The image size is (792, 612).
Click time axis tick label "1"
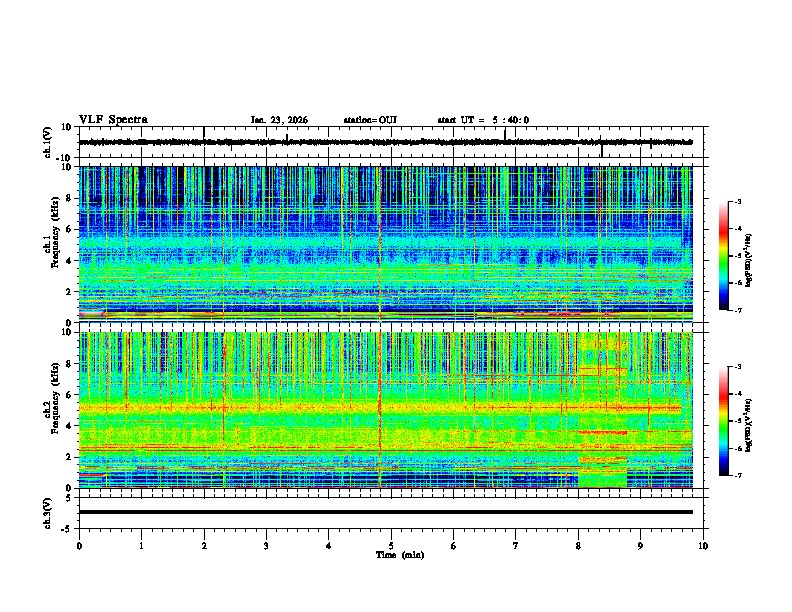click(x=141, y=546)
